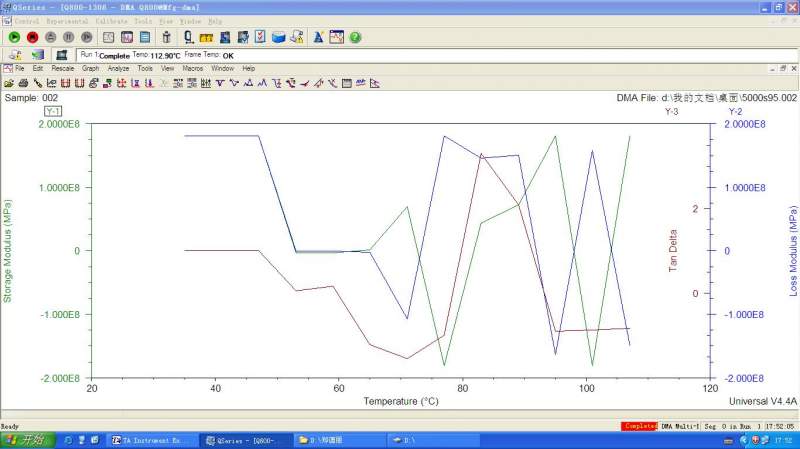Open the Macros menu
The height and width of the screenshot is (449, 800).
tap(193, 68)
